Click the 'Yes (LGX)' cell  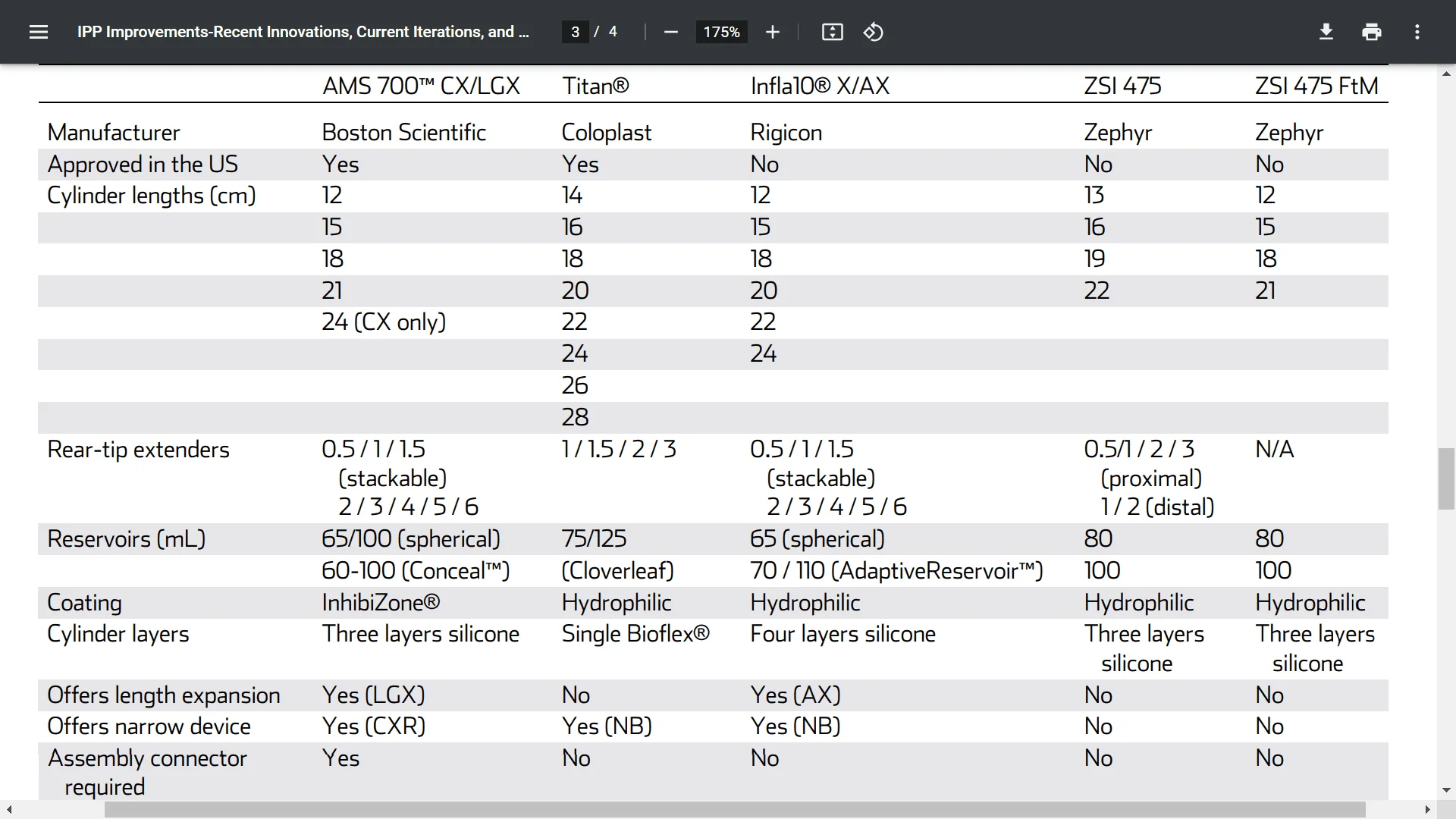click(x=373, y=695)
